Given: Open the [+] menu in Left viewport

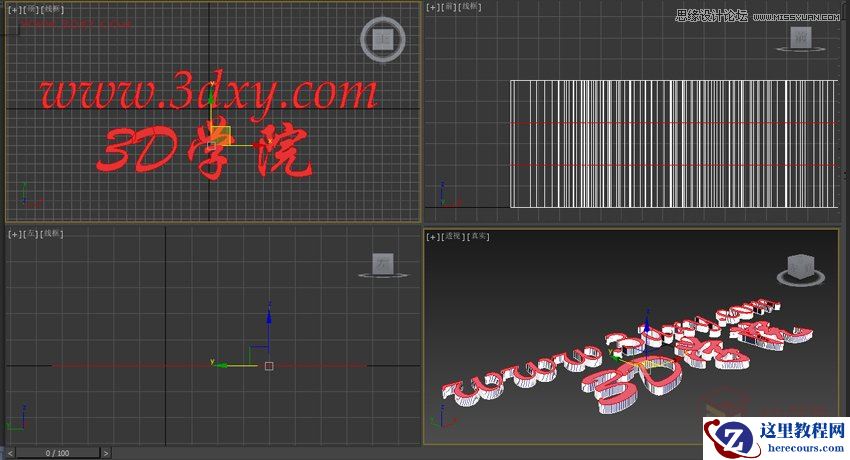Looking at the screenshot, I should (x=14, y=234).
